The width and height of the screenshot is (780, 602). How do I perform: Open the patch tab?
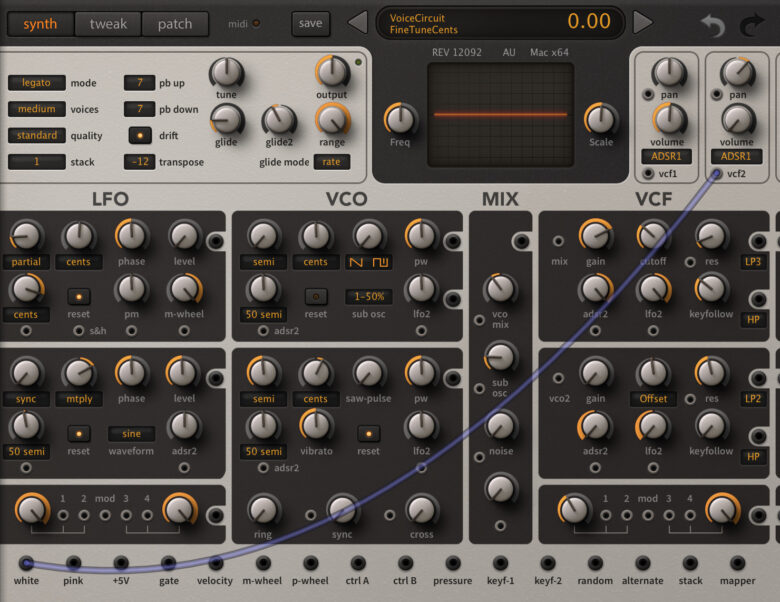pos(175,24)
